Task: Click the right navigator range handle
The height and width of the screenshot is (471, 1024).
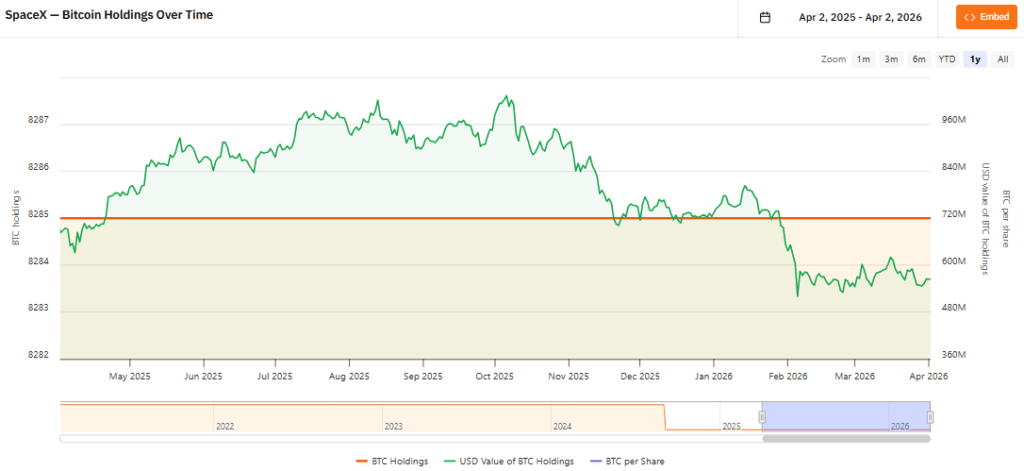Action: click(x=930, y=417)
